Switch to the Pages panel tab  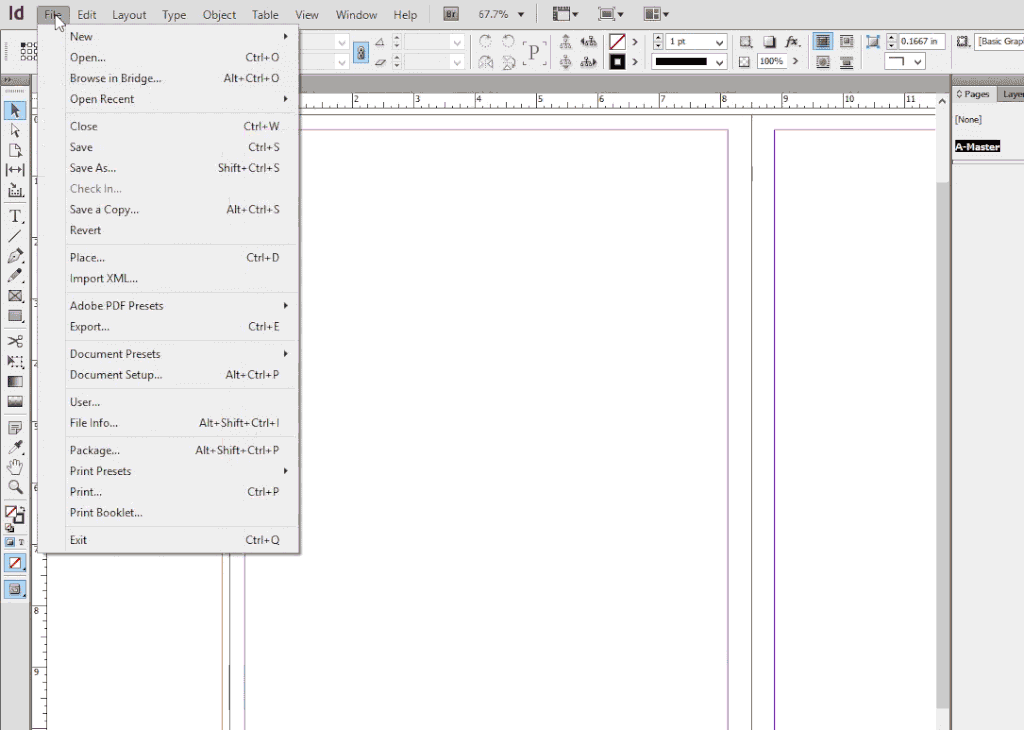[973, 94]
